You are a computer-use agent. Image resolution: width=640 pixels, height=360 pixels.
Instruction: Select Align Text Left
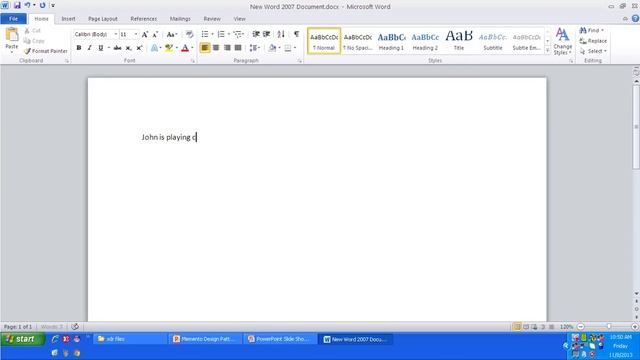[x=205, y=48]
